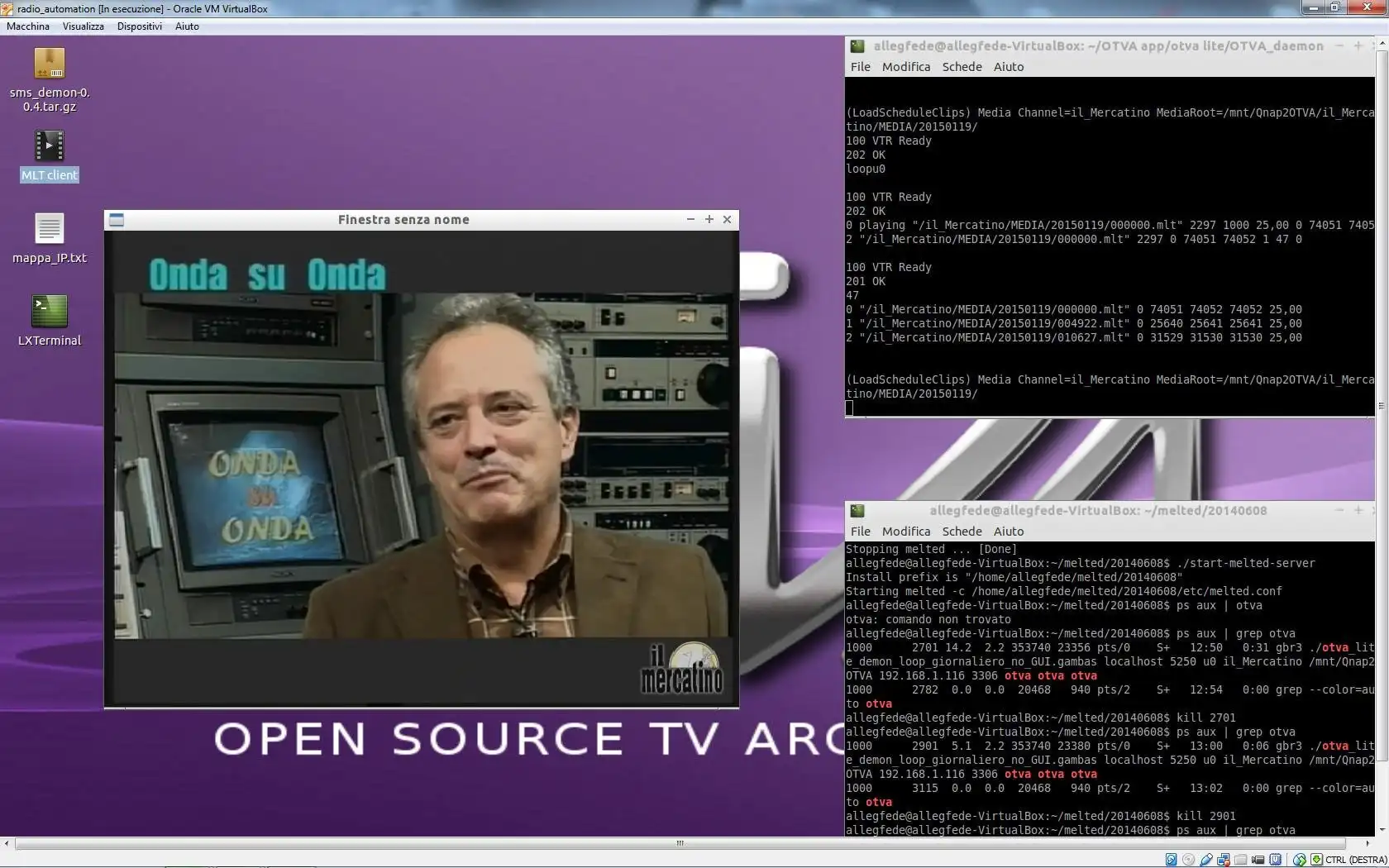
Task: Click the './start-melted-server' command line
Action: (1081, 563)
